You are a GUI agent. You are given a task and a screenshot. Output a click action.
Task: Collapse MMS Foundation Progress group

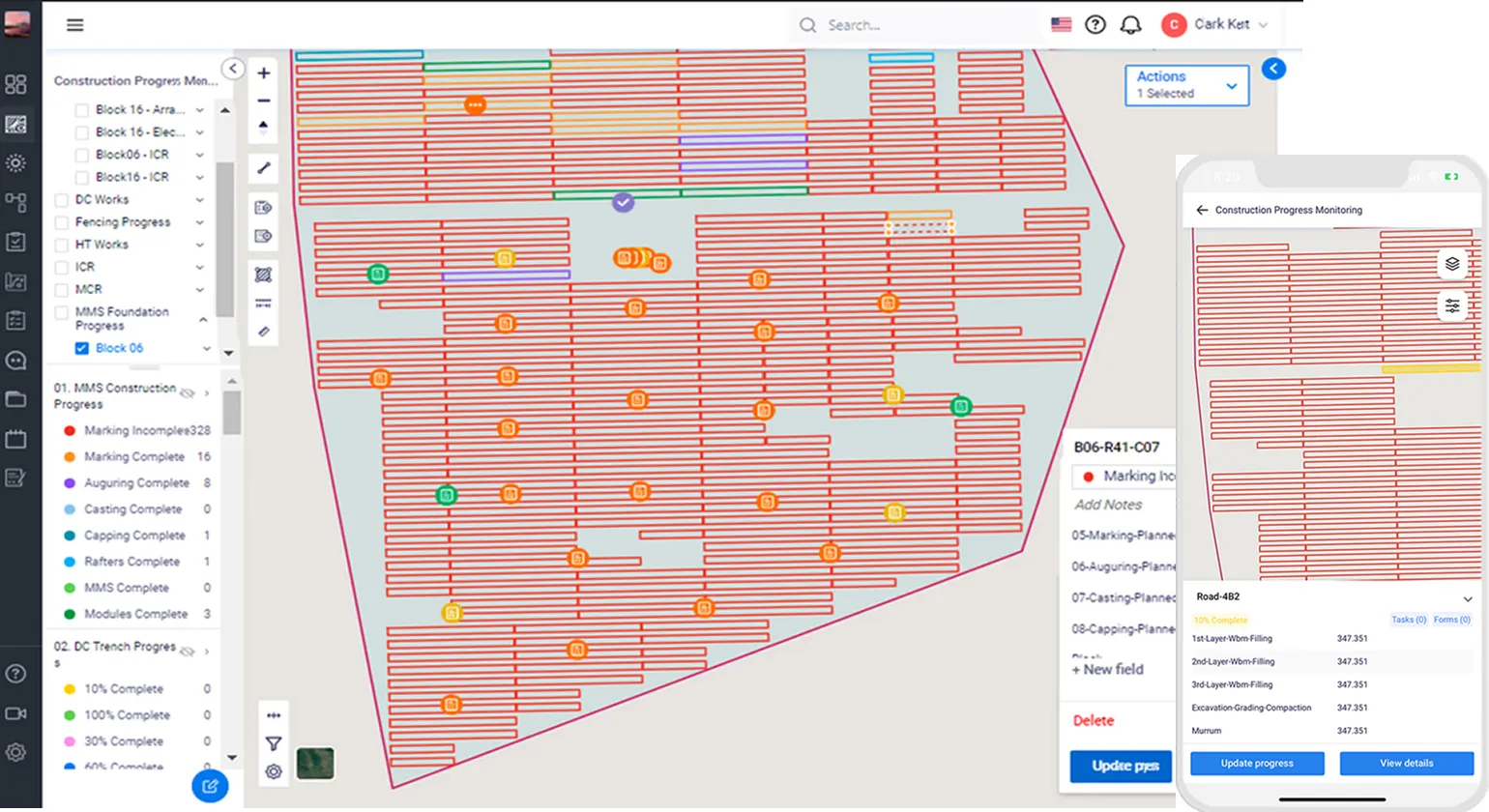(x=203, y=319)
